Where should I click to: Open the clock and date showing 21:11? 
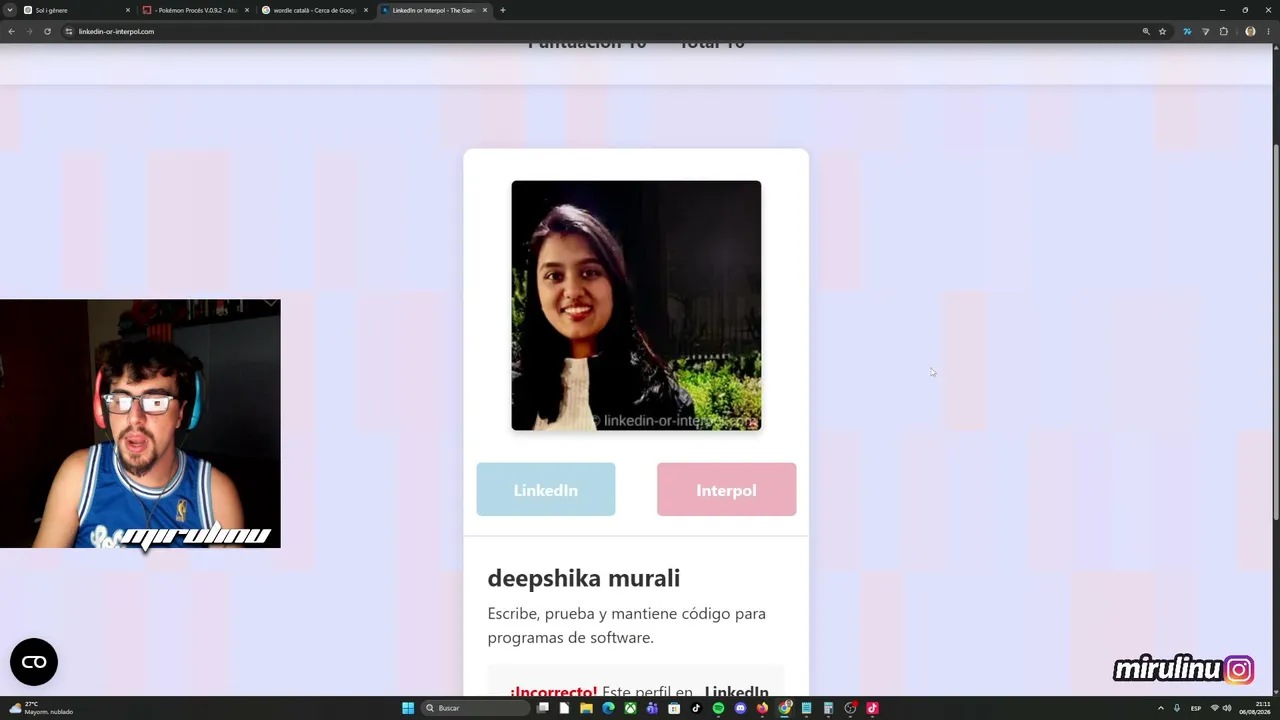(x=1256, y=708)
